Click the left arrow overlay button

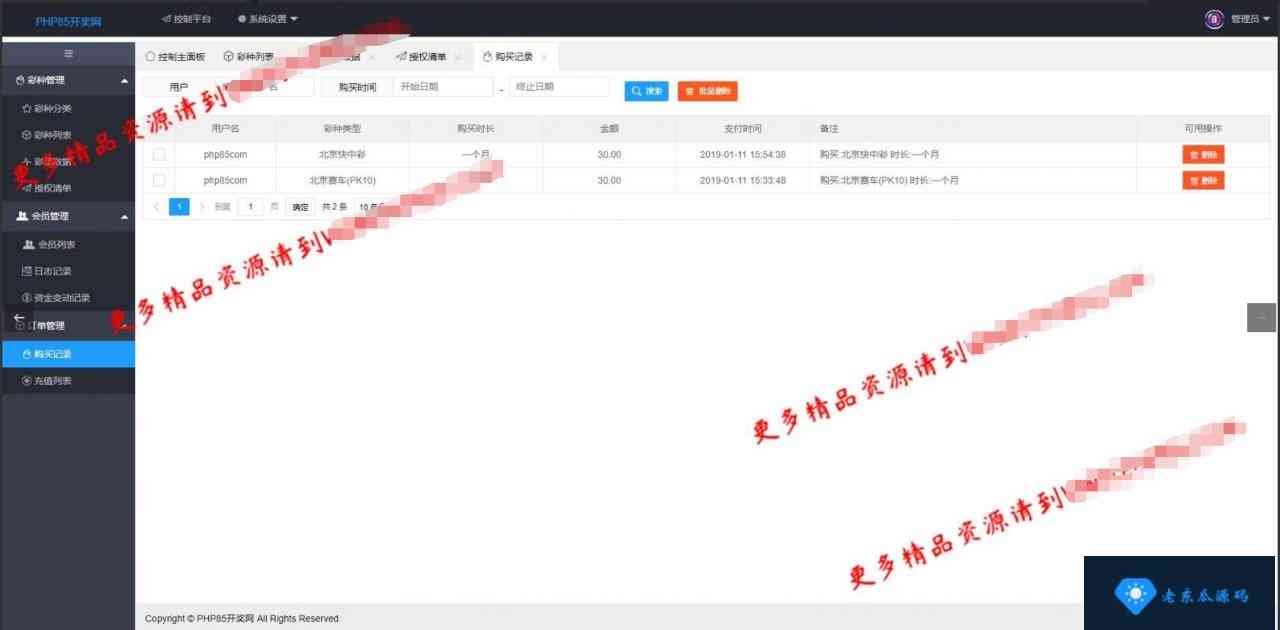18,318
